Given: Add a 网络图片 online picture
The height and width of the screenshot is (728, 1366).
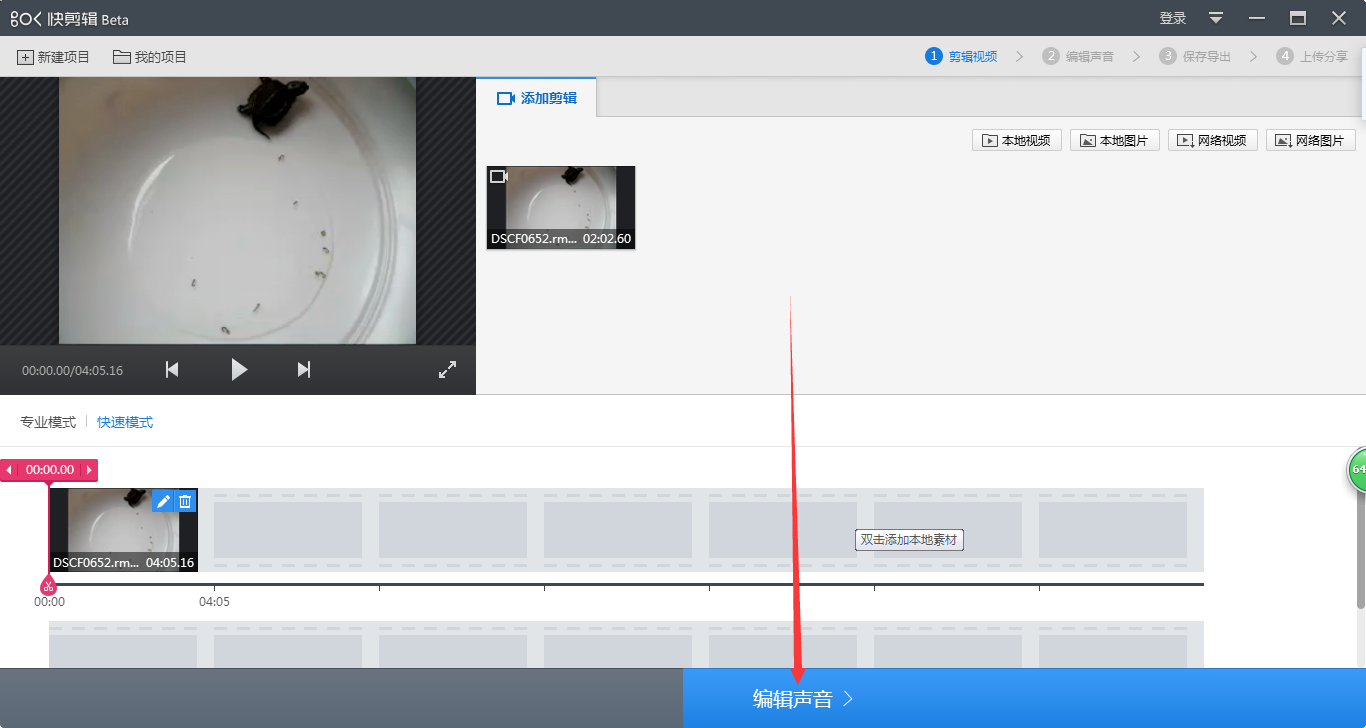Looking at the screenshot, I should tap(1311, 140).
